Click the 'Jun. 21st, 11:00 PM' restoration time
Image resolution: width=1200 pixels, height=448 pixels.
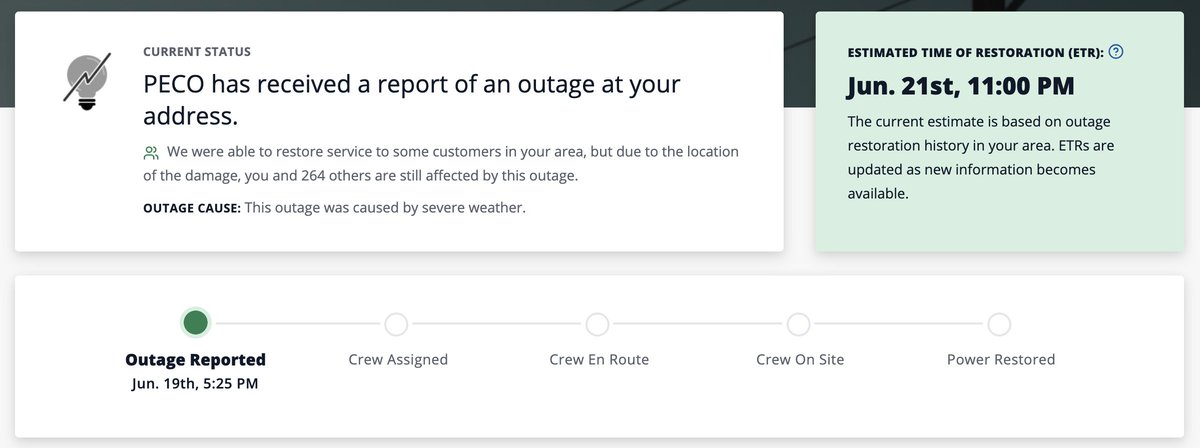(961, 86)
